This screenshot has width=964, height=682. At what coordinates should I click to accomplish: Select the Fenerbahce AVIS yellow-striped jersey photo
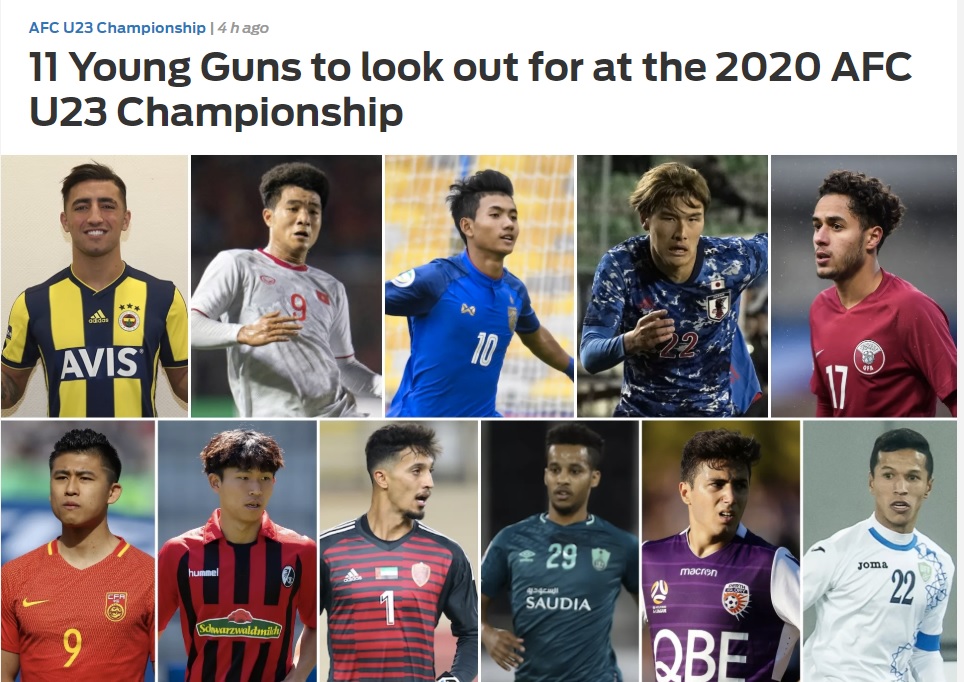click(94, 286)
